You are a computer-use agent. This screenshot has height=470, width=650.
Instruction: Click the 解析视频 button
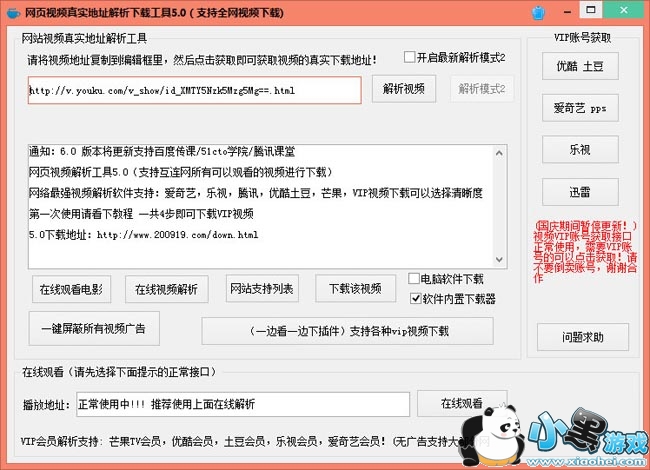coord(404,89)
